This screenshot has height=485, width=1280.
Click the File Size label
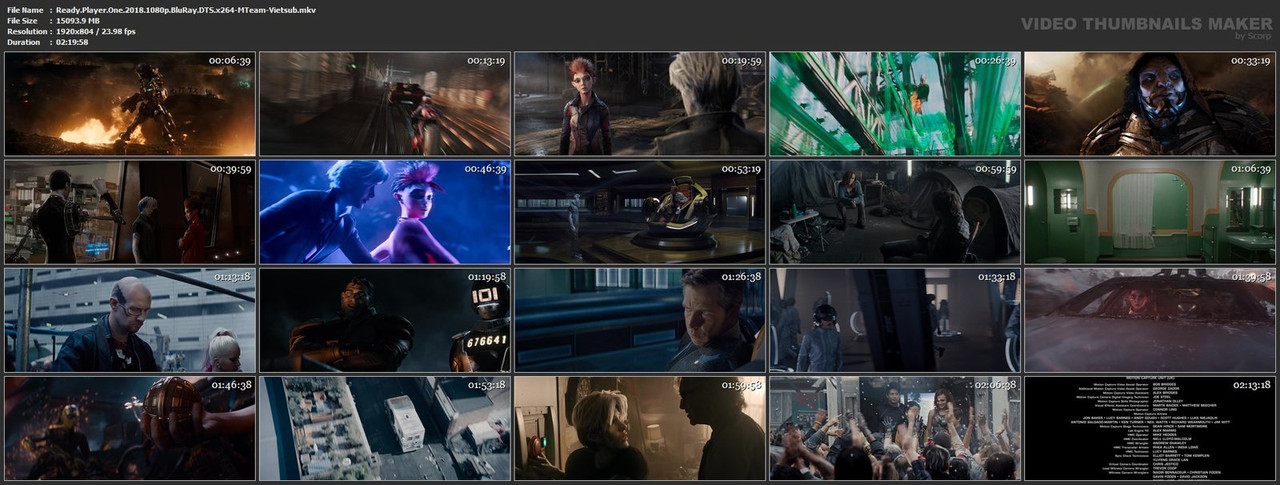click(22, 20)
